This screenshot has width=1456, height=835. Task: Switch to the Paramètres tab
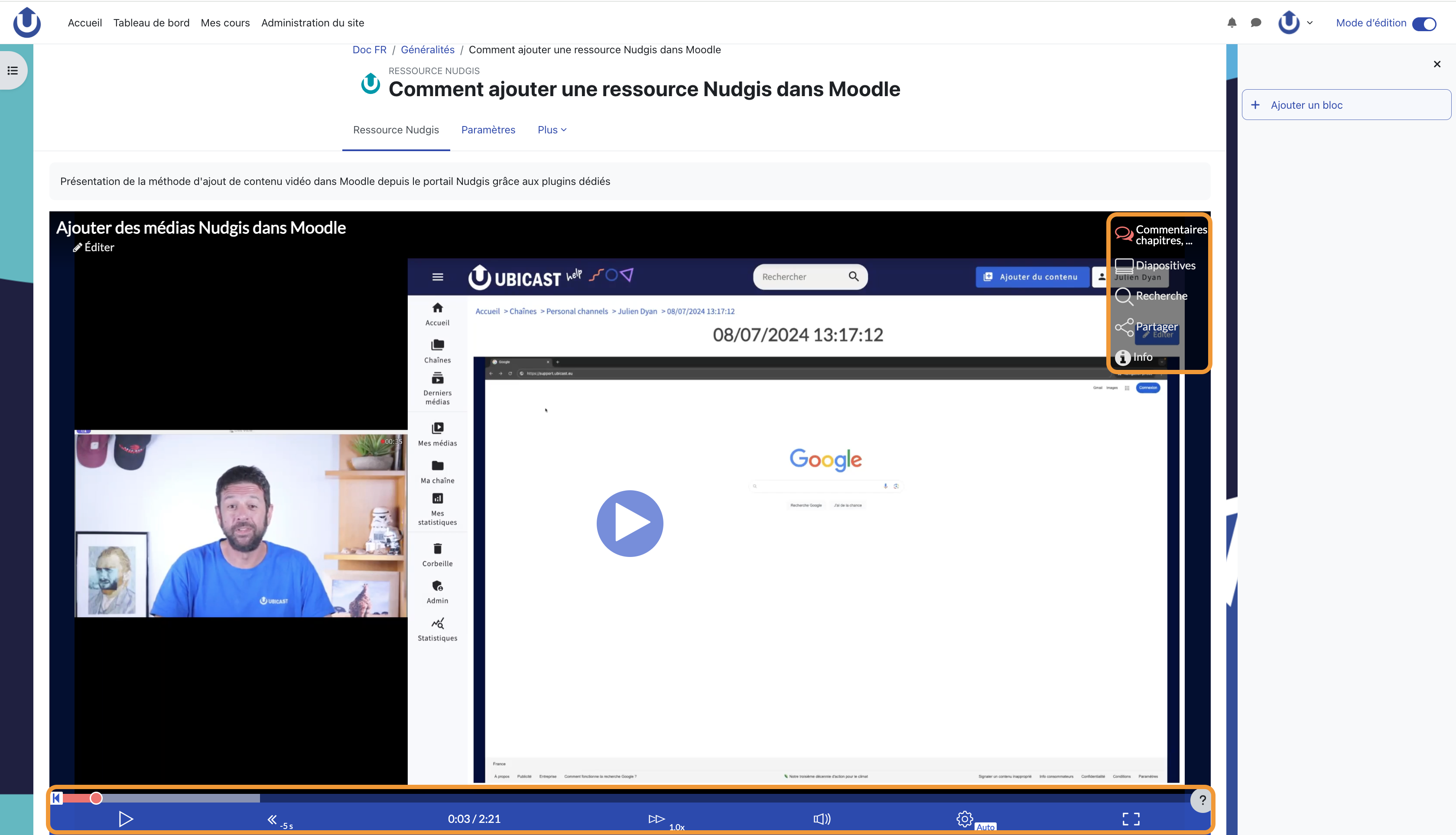(488, 129)
